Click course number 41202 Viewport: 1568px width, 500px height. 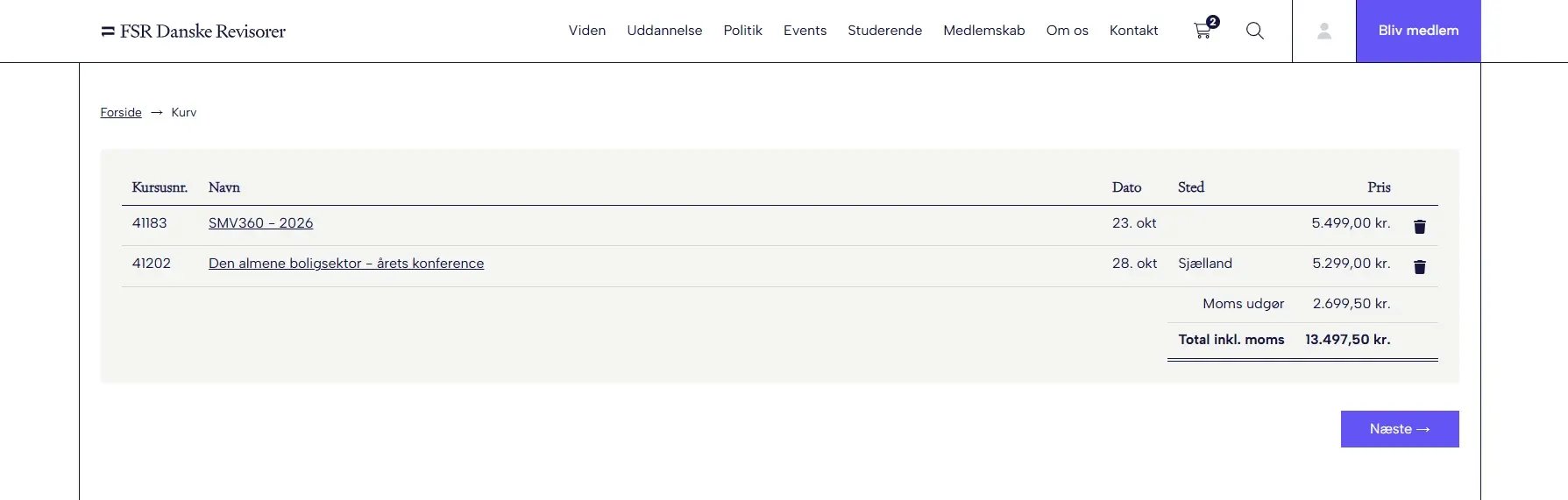(x=151, y=264)
